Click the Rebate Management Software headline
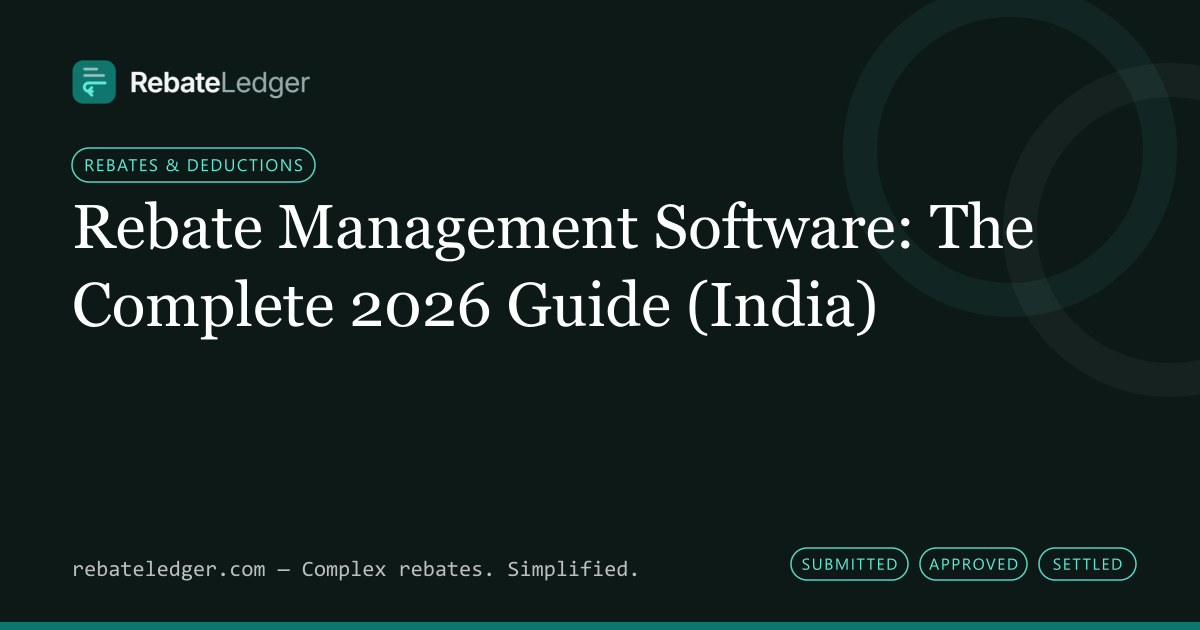 [553, 268]
